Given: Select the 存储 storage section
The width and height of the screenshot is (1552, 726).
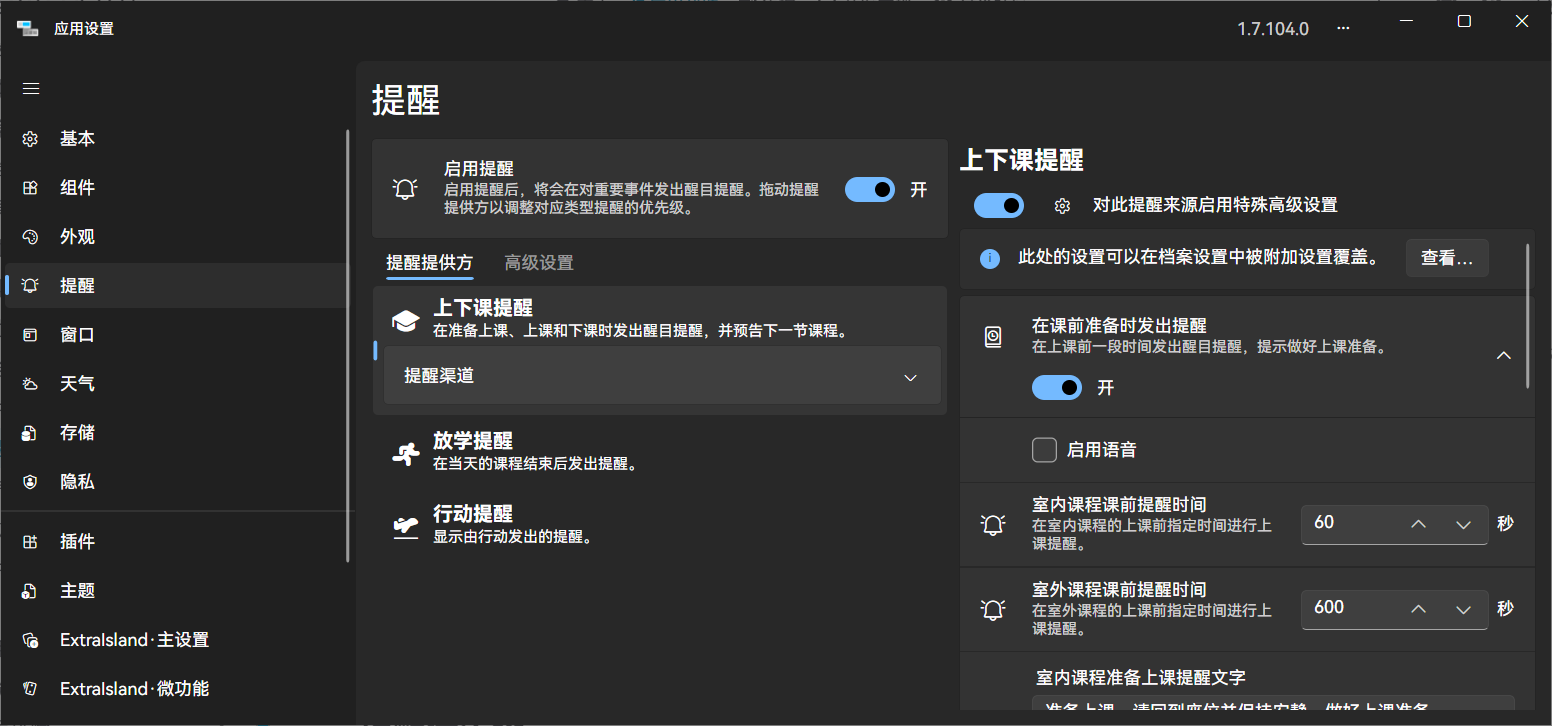Looking at the screenshot, I should [76, 432].
